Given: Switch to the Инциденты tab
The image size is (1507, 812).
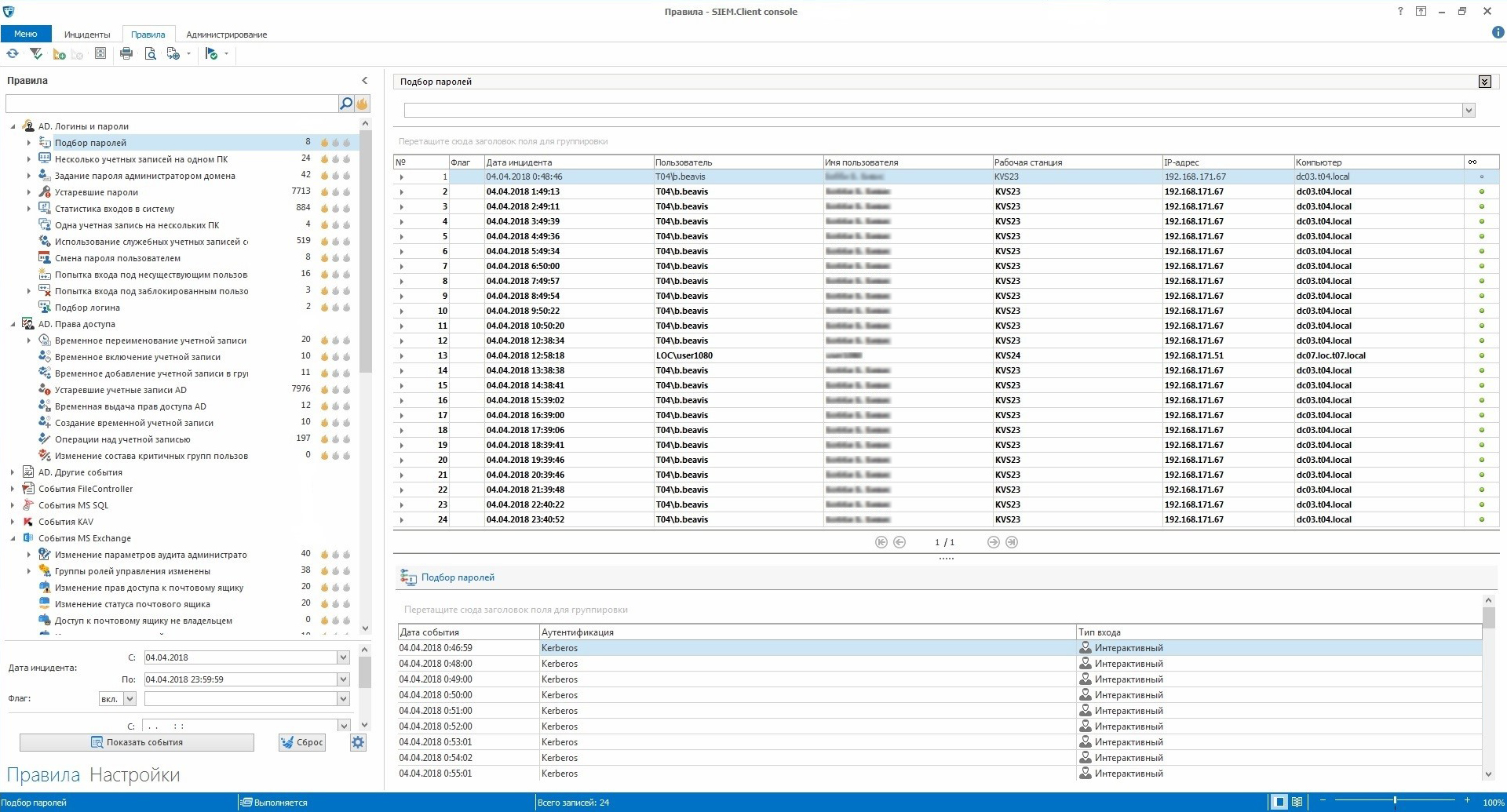Looking at the screenshot, I should click(87, 35).
